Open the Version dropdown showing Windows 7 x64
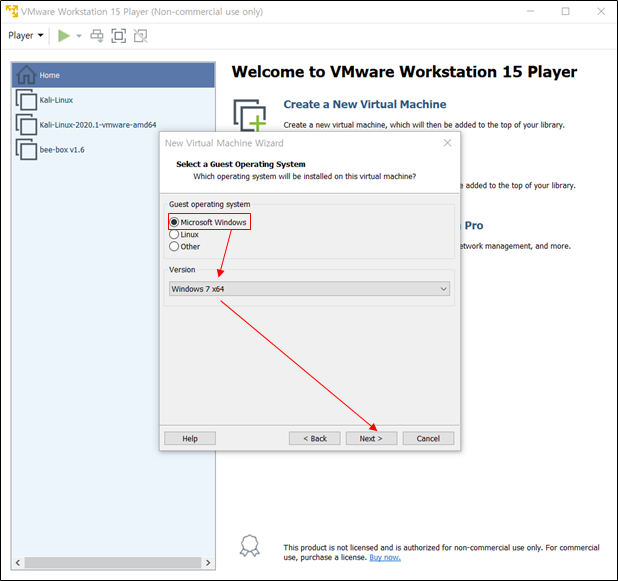 point(309,289)
